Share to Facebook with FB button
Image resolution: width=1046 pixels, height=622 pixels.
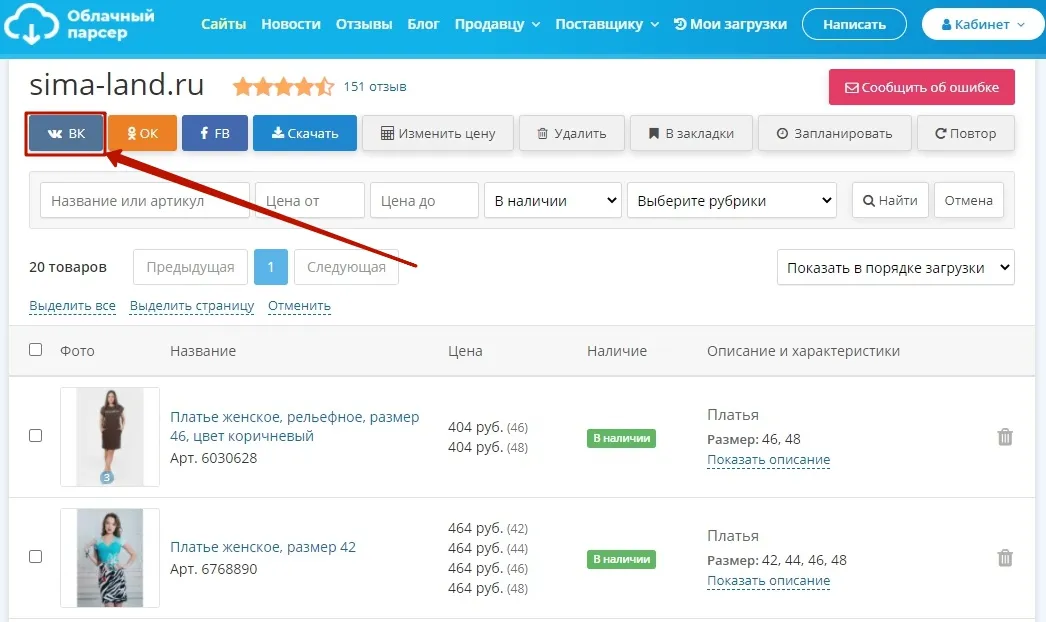coord(215,133)
